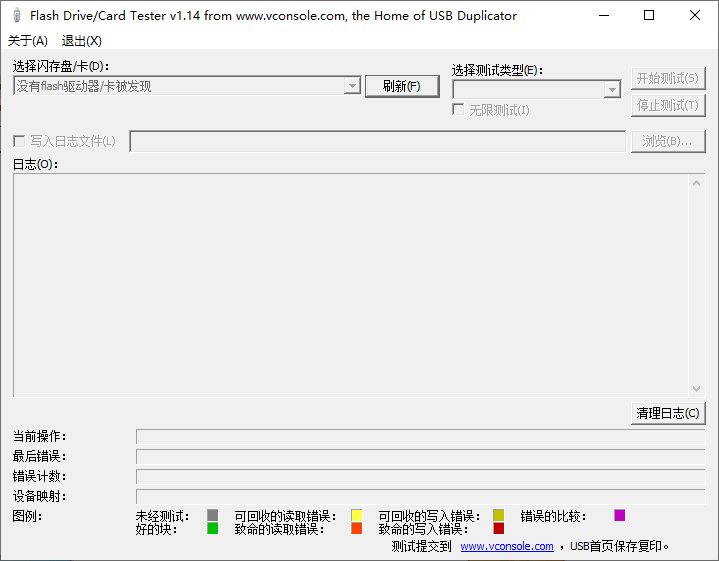Click the 清理日志(C) button

(668, 413)
